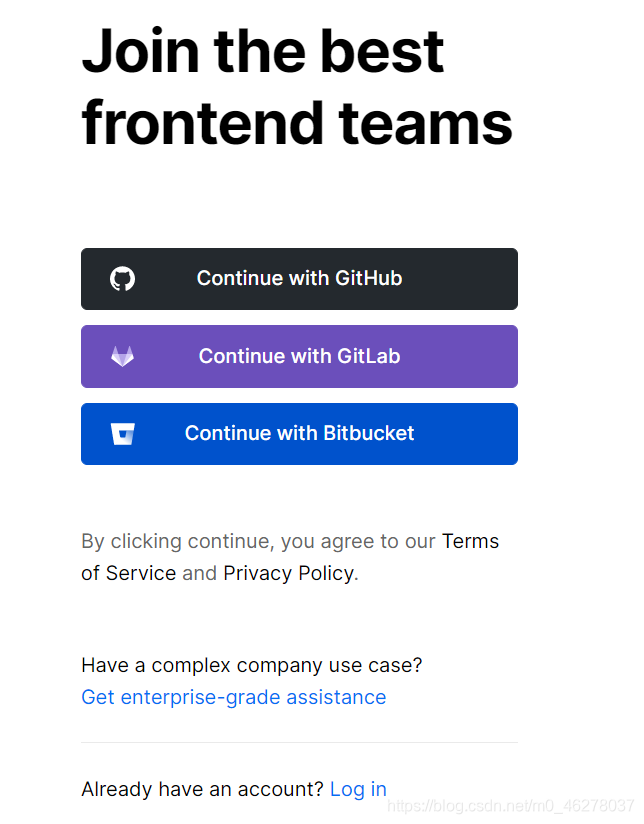This screenshot has height=824, width=644.
Task: Sign up using Continue with Bitbucket
Action: (x=299, y=434)
